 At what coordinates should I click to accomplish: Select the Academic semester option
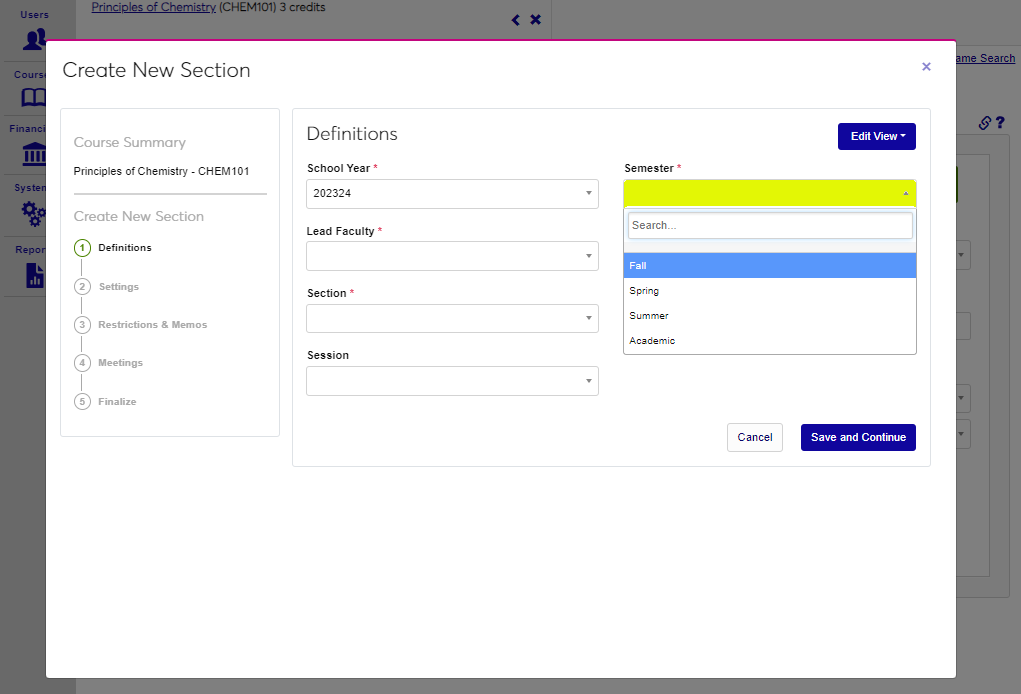point(769,341)
